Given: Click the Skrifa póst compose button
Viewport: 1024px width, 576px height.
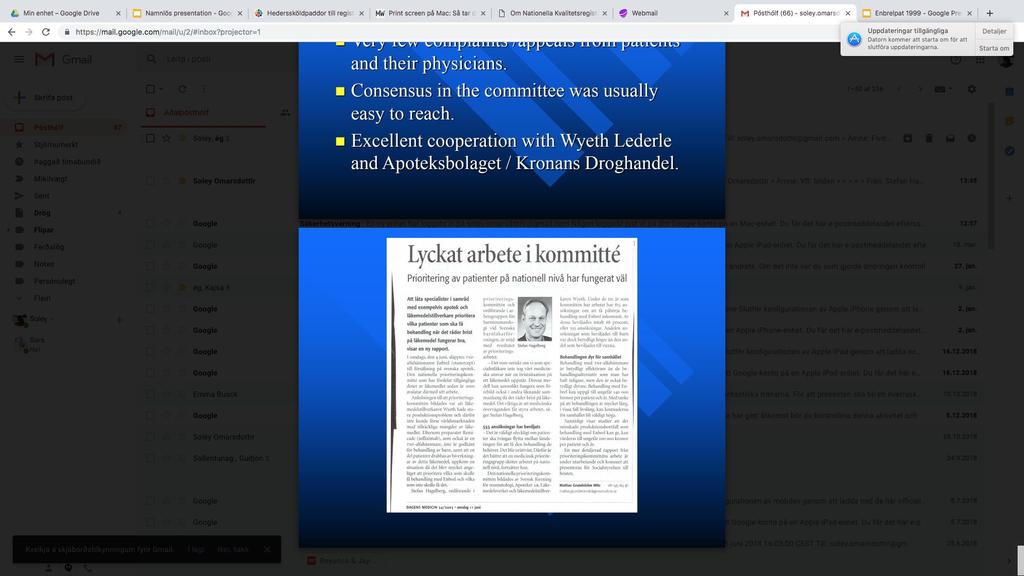Looking at the screenshot, I should 44,97.
